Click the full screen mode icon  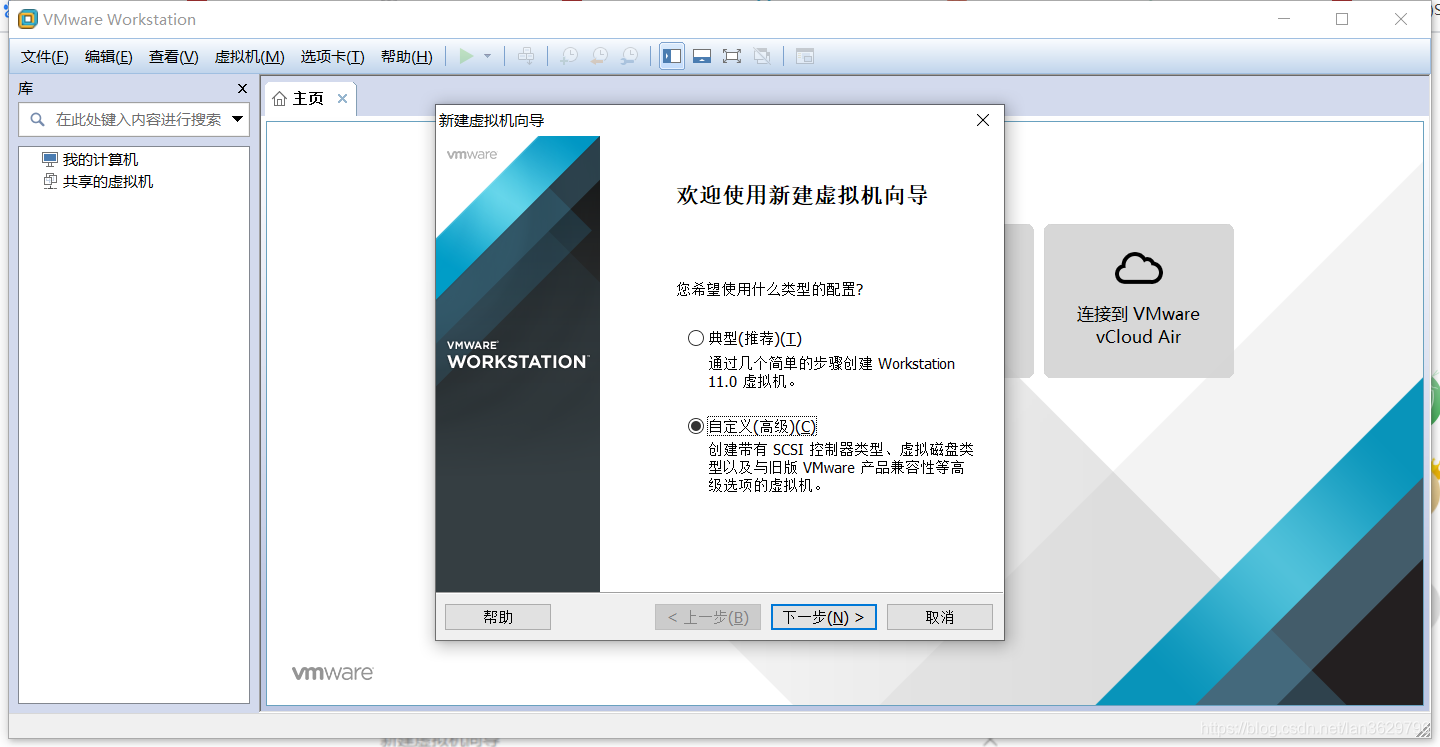(x=732, y=57)
